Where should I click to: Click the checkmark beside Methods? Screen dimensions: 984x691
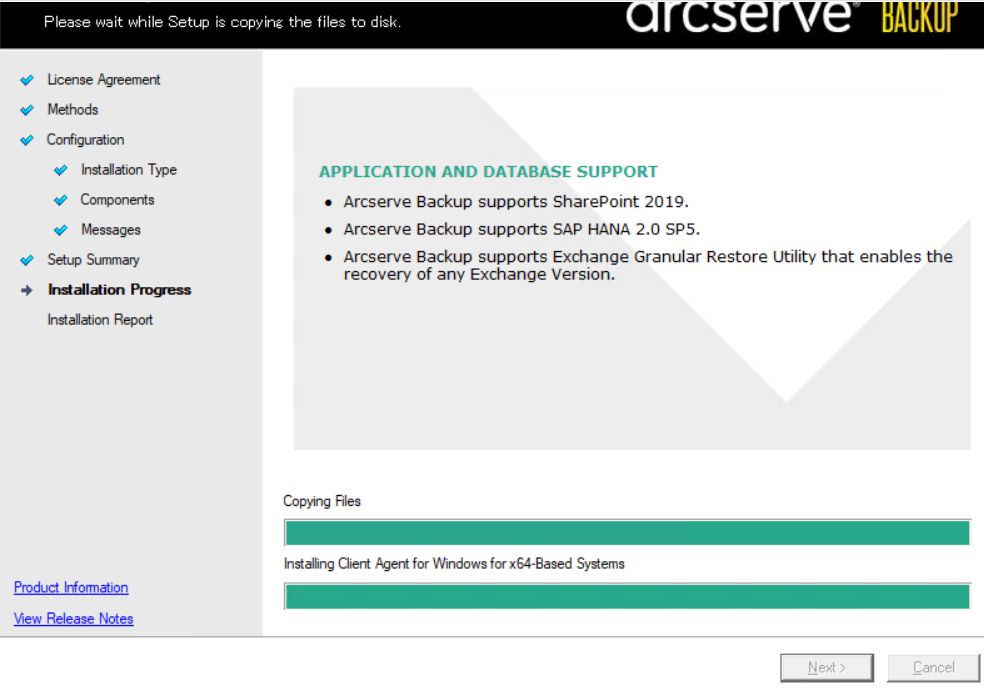click(x=27, y=110)
